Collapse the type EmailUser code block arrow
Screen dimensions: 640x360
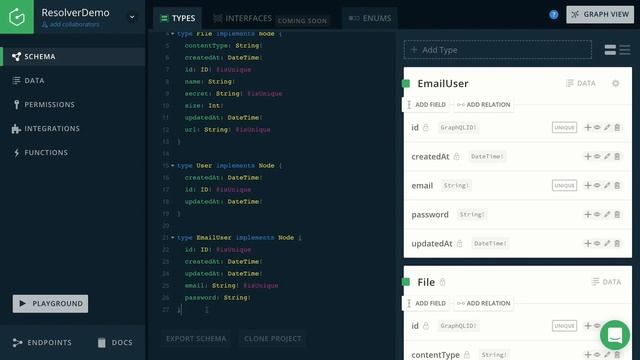pyautogui.click(x=173, y=238)
